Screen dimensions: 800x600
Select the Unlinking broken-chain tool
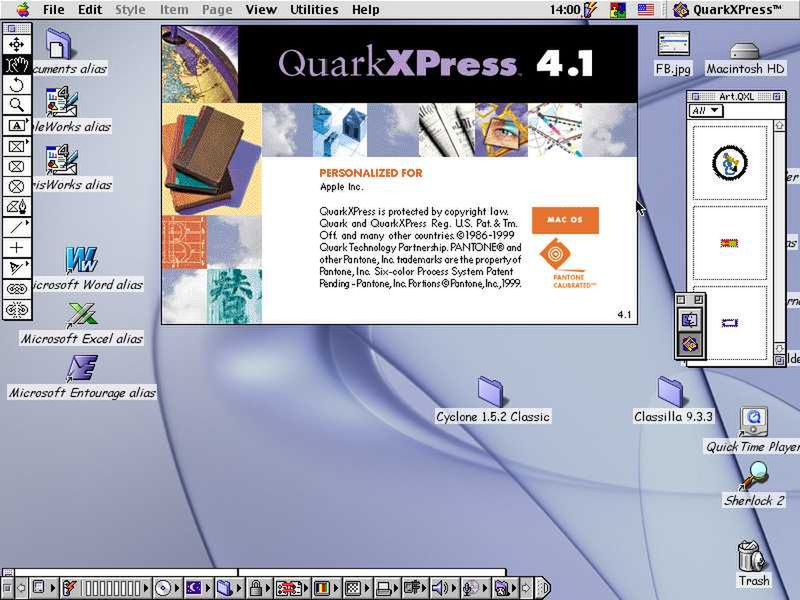pyautogui.click(x=16, y=309)
